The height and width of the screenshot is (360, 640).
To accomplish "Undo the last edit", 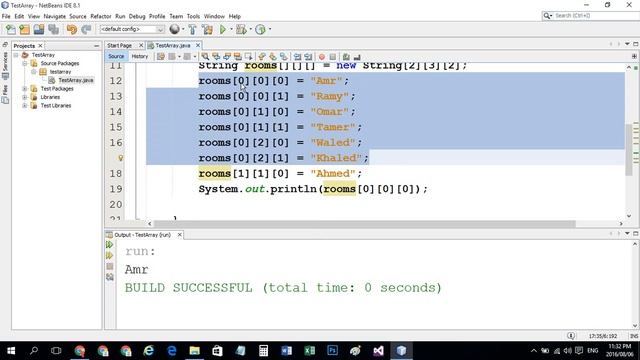I will (72, 29).
